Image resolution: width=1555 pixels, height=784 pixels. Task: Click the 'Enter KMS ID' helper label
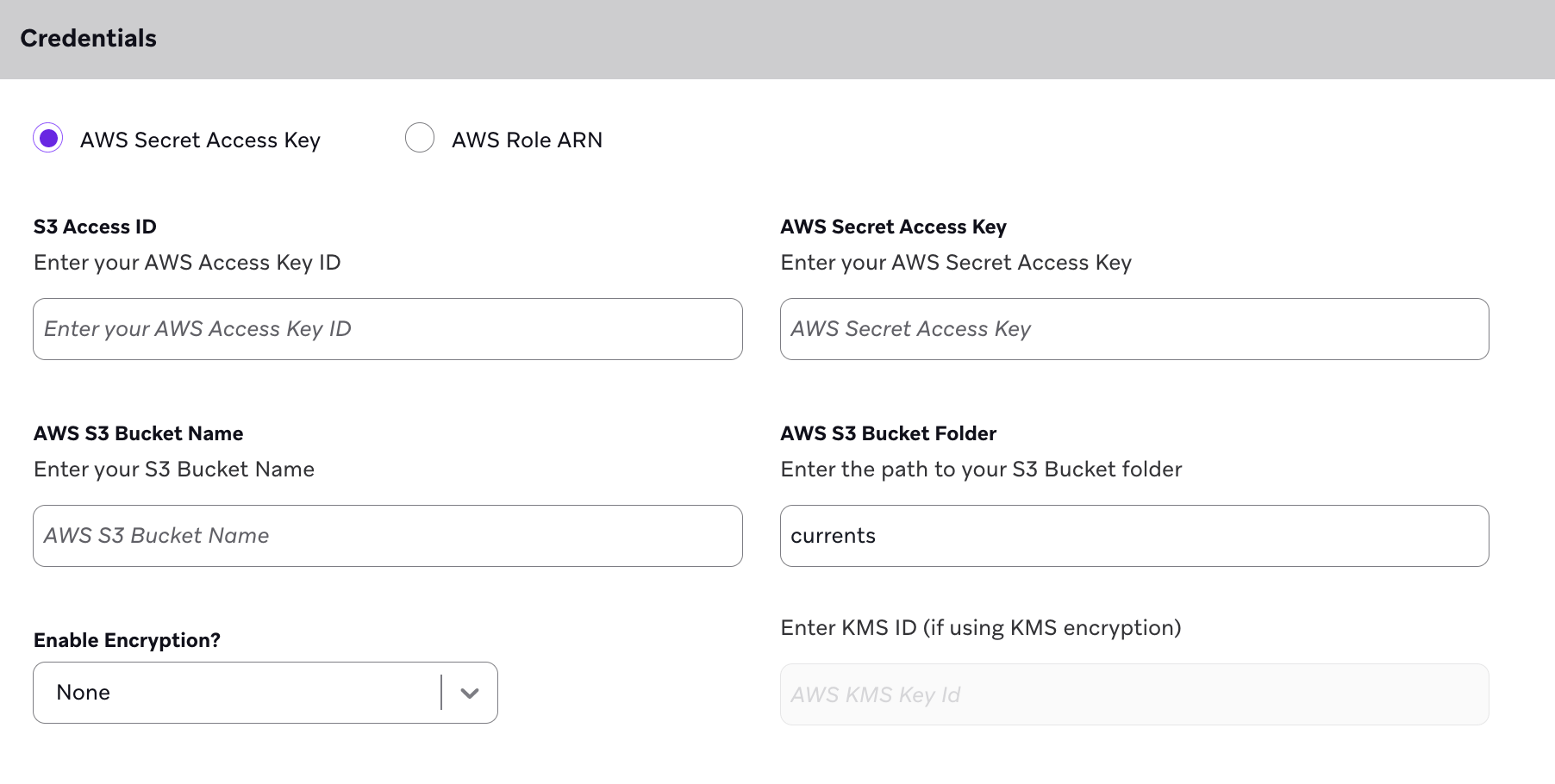(x=980, y=627)
